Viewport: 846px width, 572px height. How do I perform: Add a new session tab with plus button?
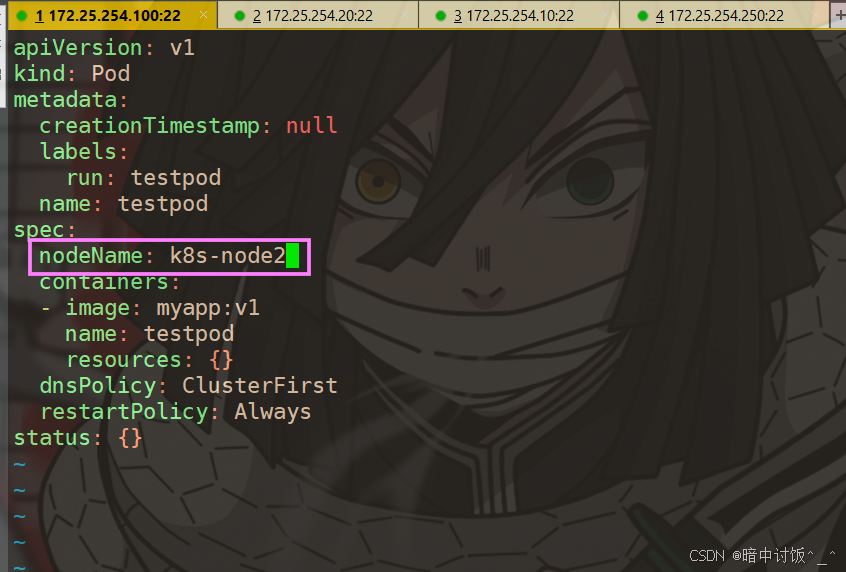tap(840, 15)
